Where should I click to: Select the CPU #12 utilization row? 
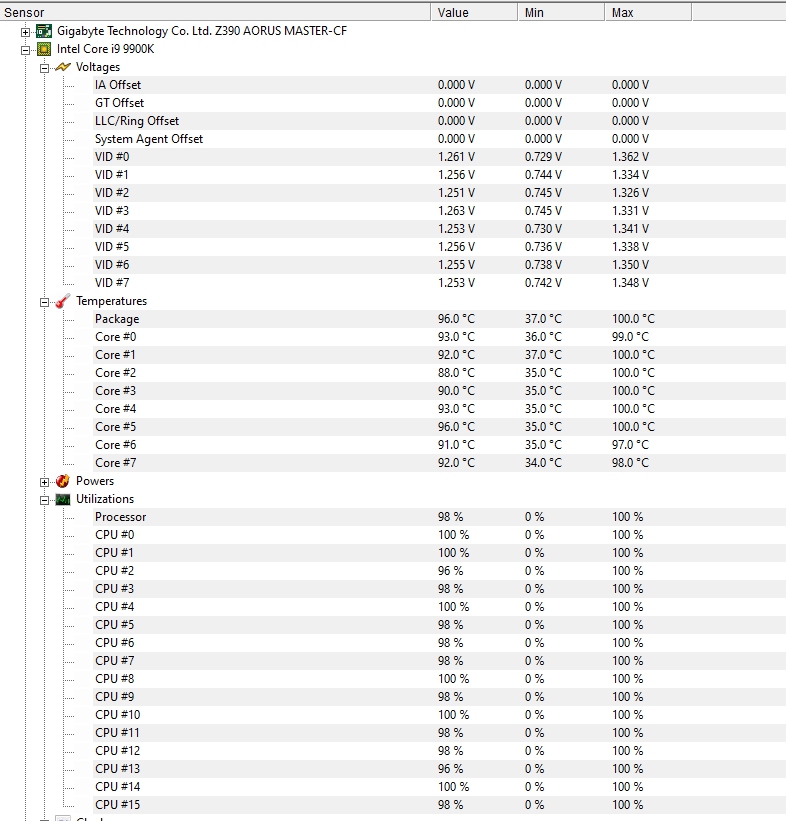[439, 750]
